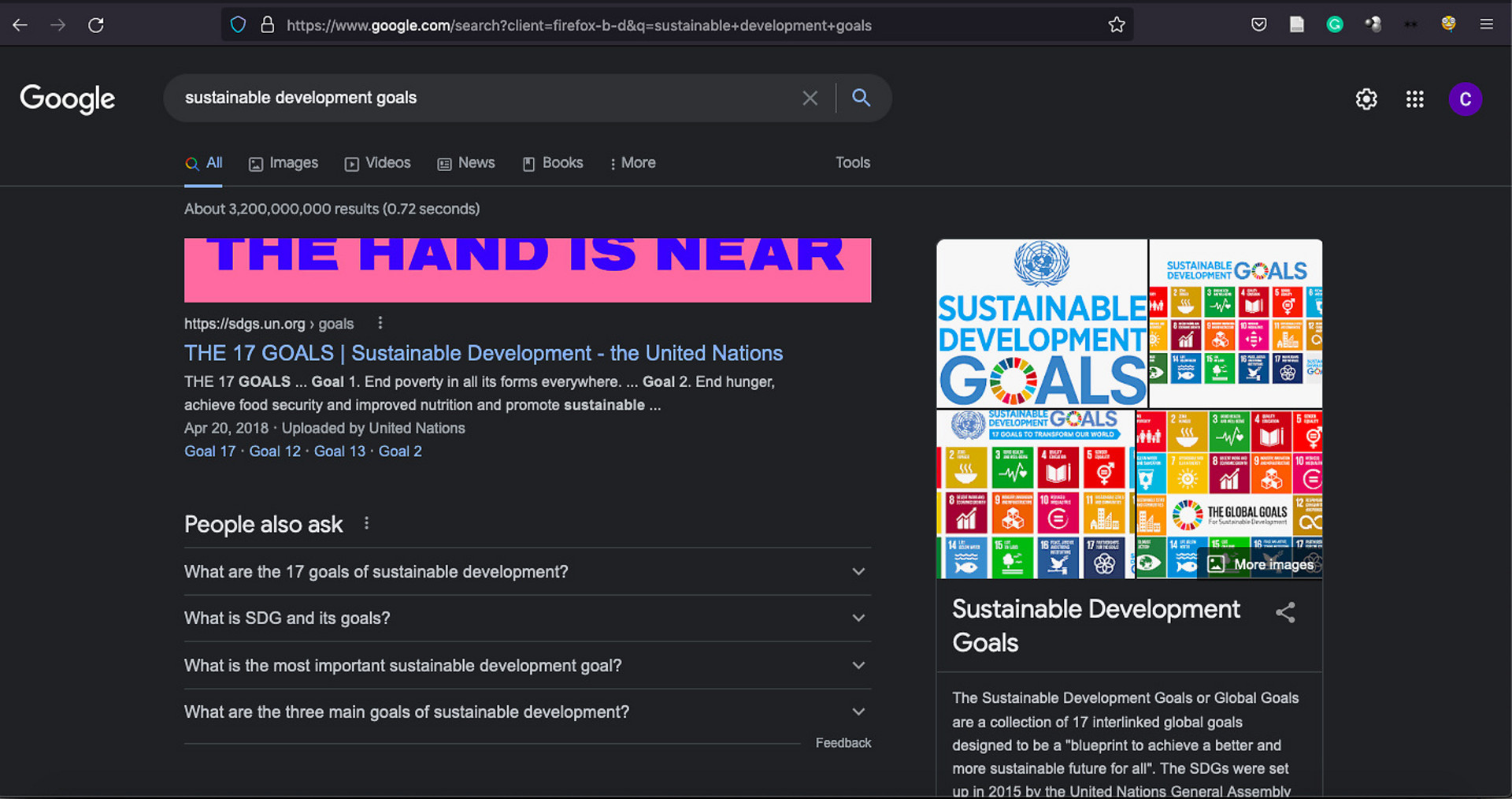Click the Sustainable Development Goals panel title
This screenshot has width=1512, height=799.
(1095, 626)
